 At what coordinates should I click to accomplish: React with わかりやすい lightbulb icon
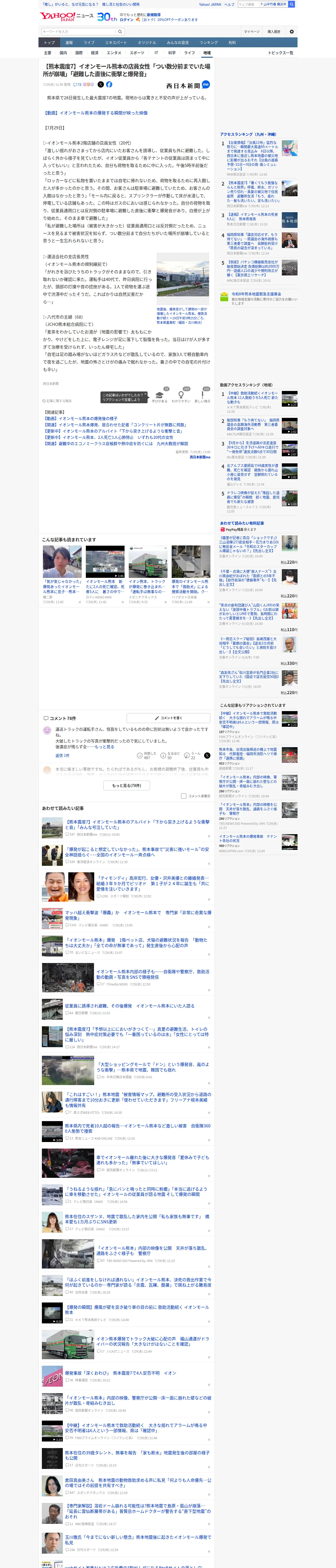pyautogui.click(x=181, y=395)
